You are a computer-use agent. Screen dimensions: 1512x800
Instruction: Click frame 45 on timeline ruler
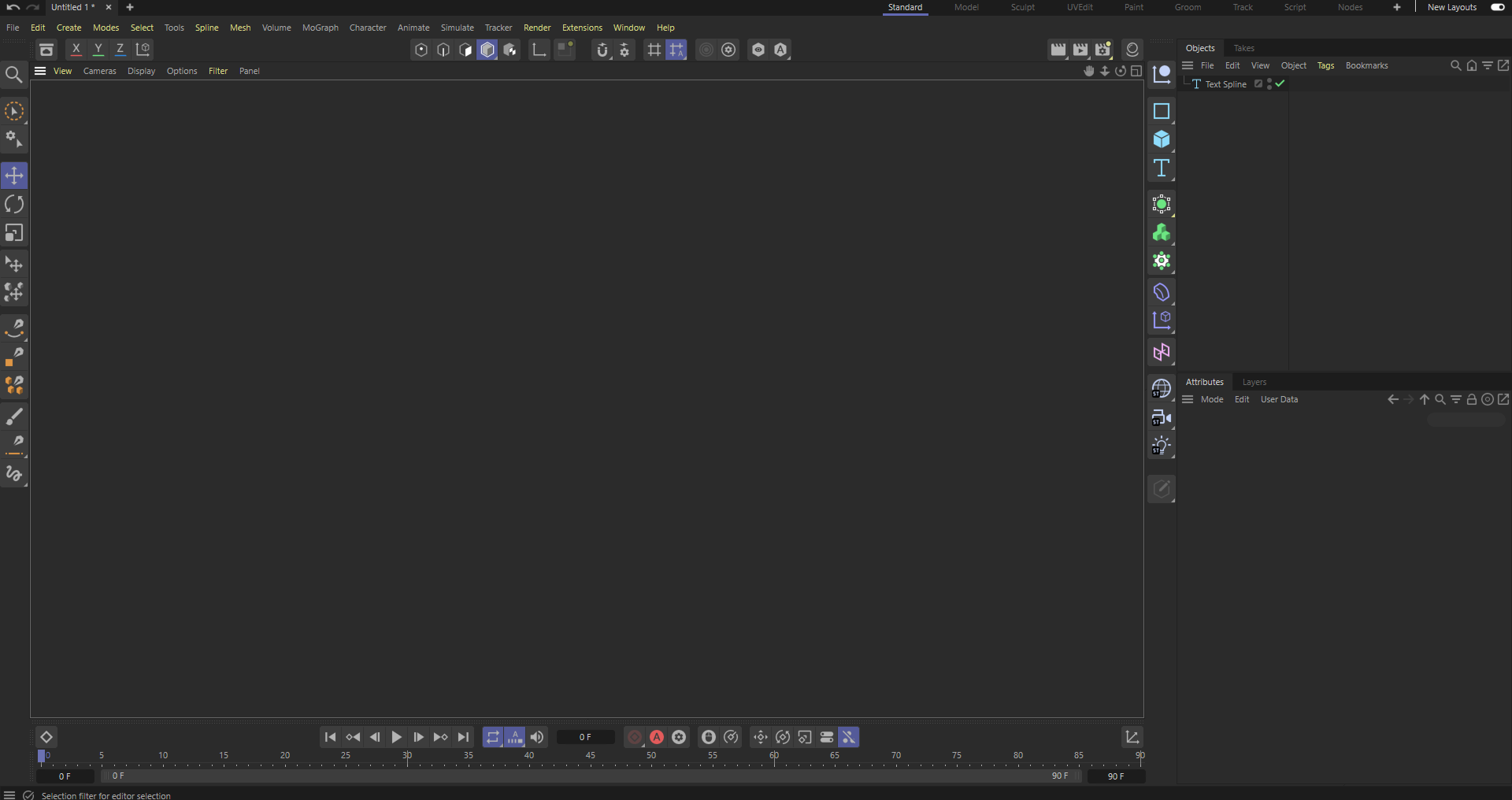pos(591,757)
